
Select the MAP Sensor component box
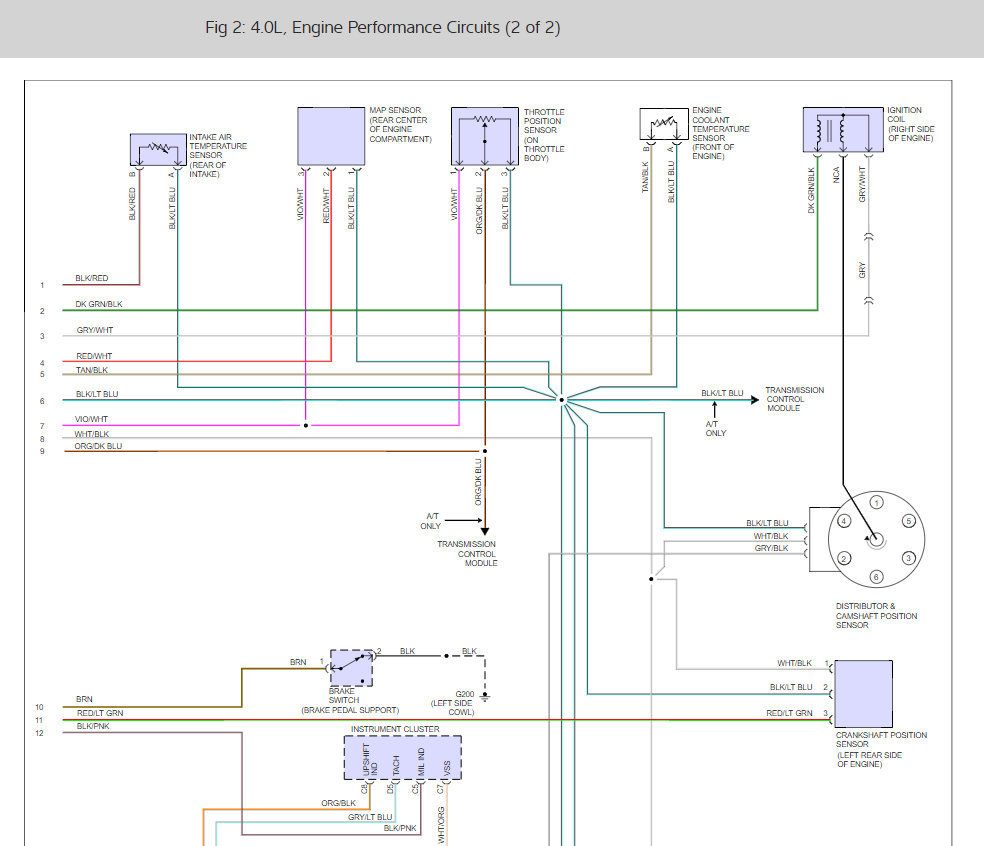331,135
